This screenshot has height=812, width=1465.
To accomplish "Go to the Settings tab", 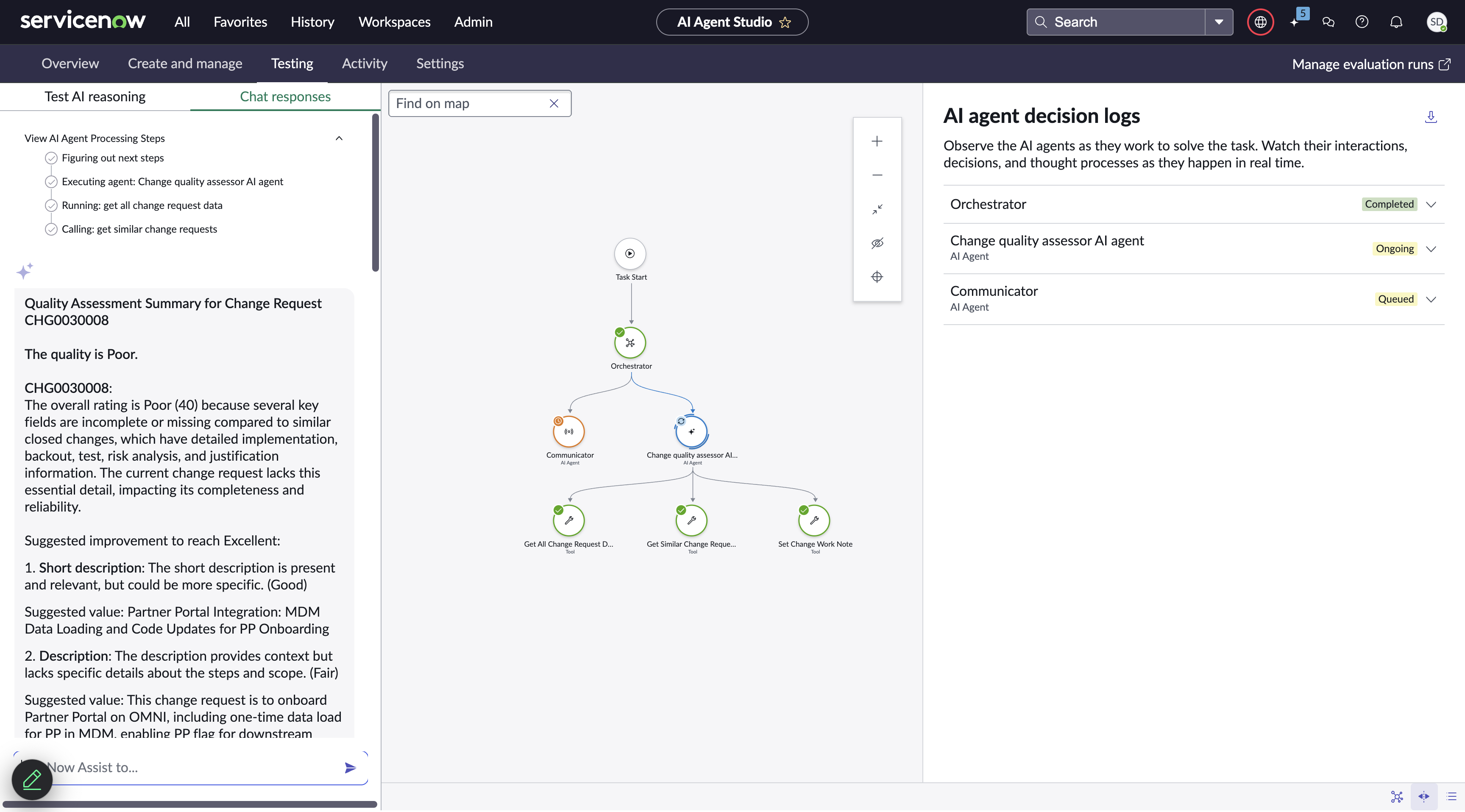I will (440, 64).
